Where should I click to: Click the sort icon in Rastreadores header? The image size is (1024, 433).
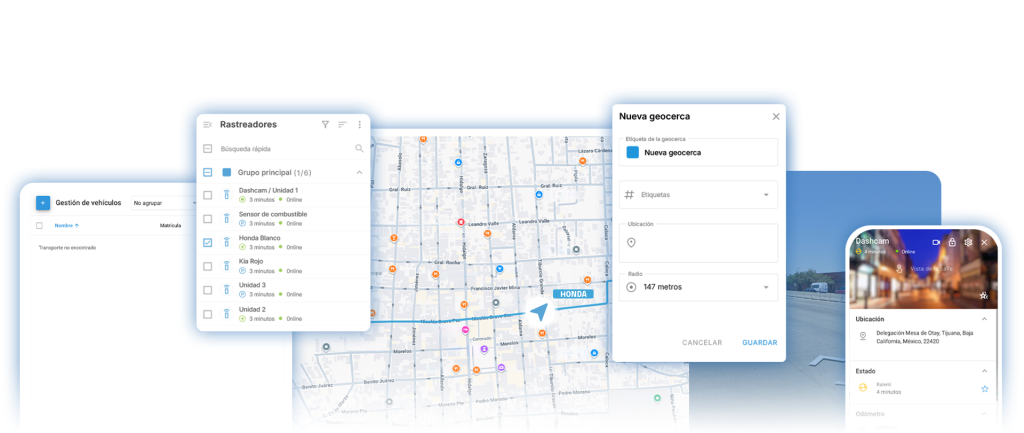(x=342, y=124)
